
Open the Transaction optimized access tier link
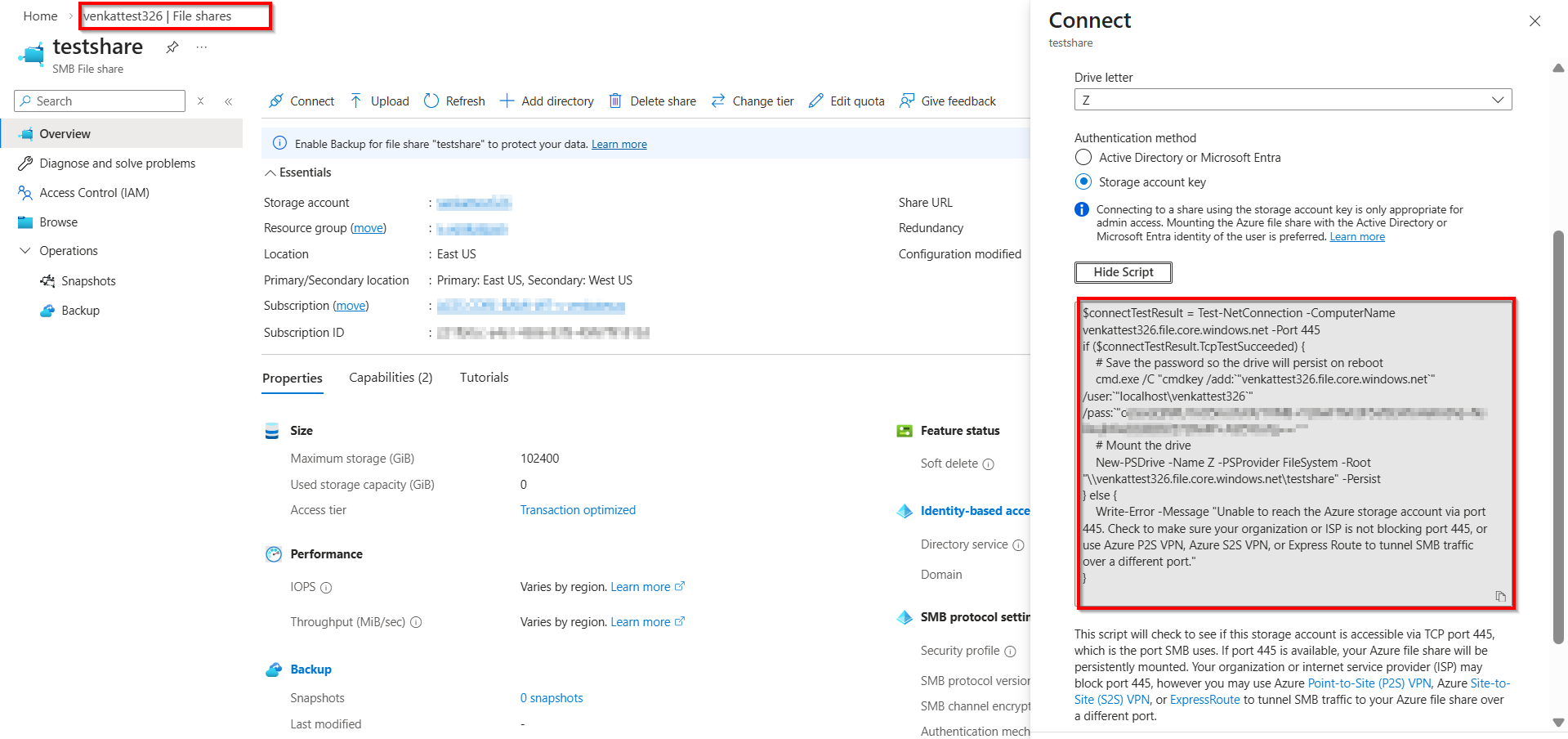(x=578, y=510)
